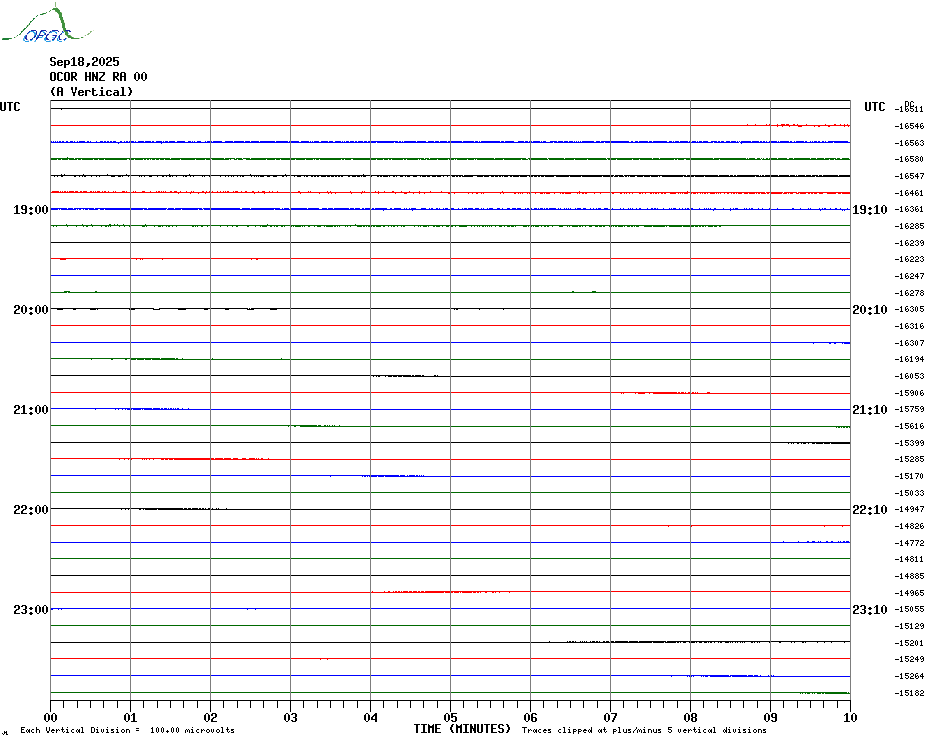This screenshot has width=930, height=744.
Task: Click the station label OCOR HNZ RA 00
Action: tap(98, 77)
